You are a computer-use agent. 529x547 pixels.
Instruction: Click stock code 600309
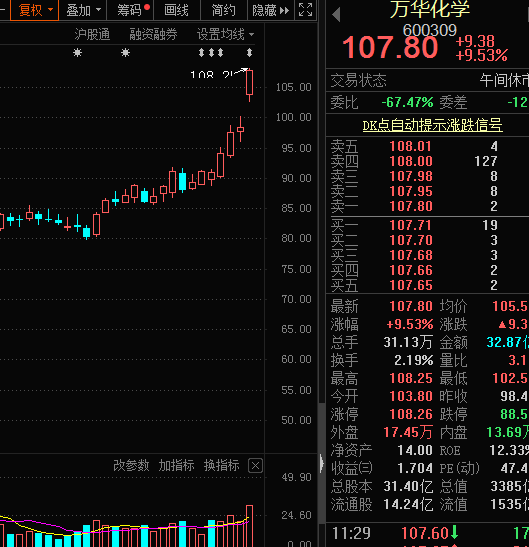(430, 30)
